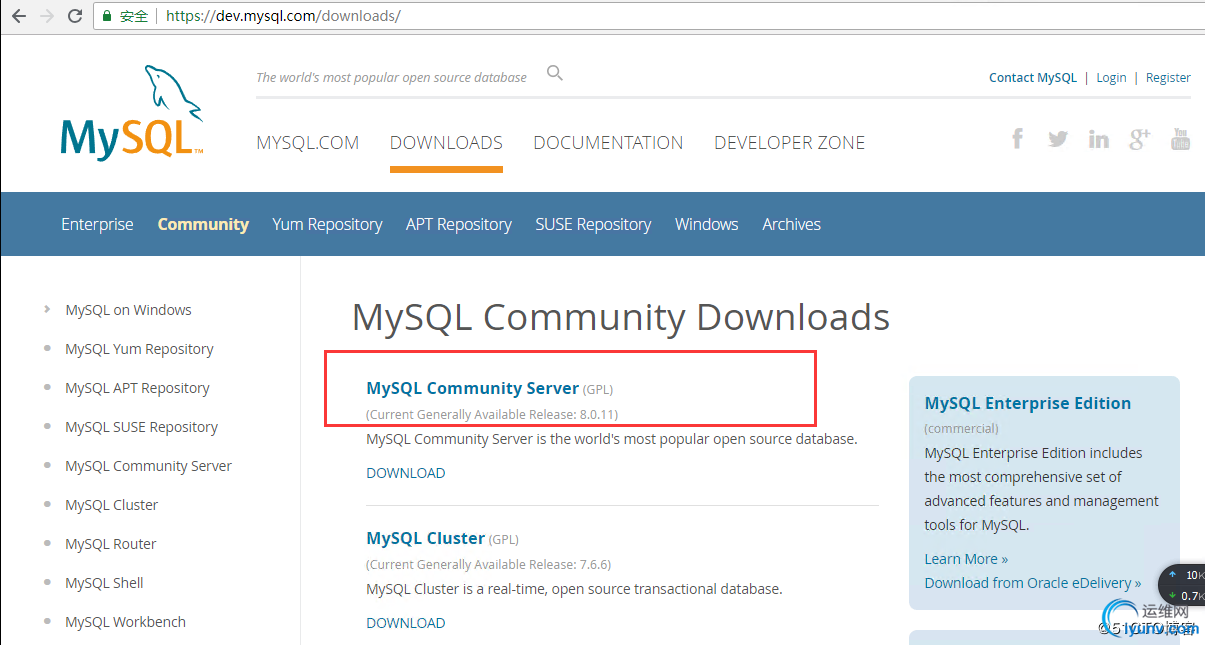Click the Learn More » link
This screenshot has height=645, width=1205.
point(966,559)
